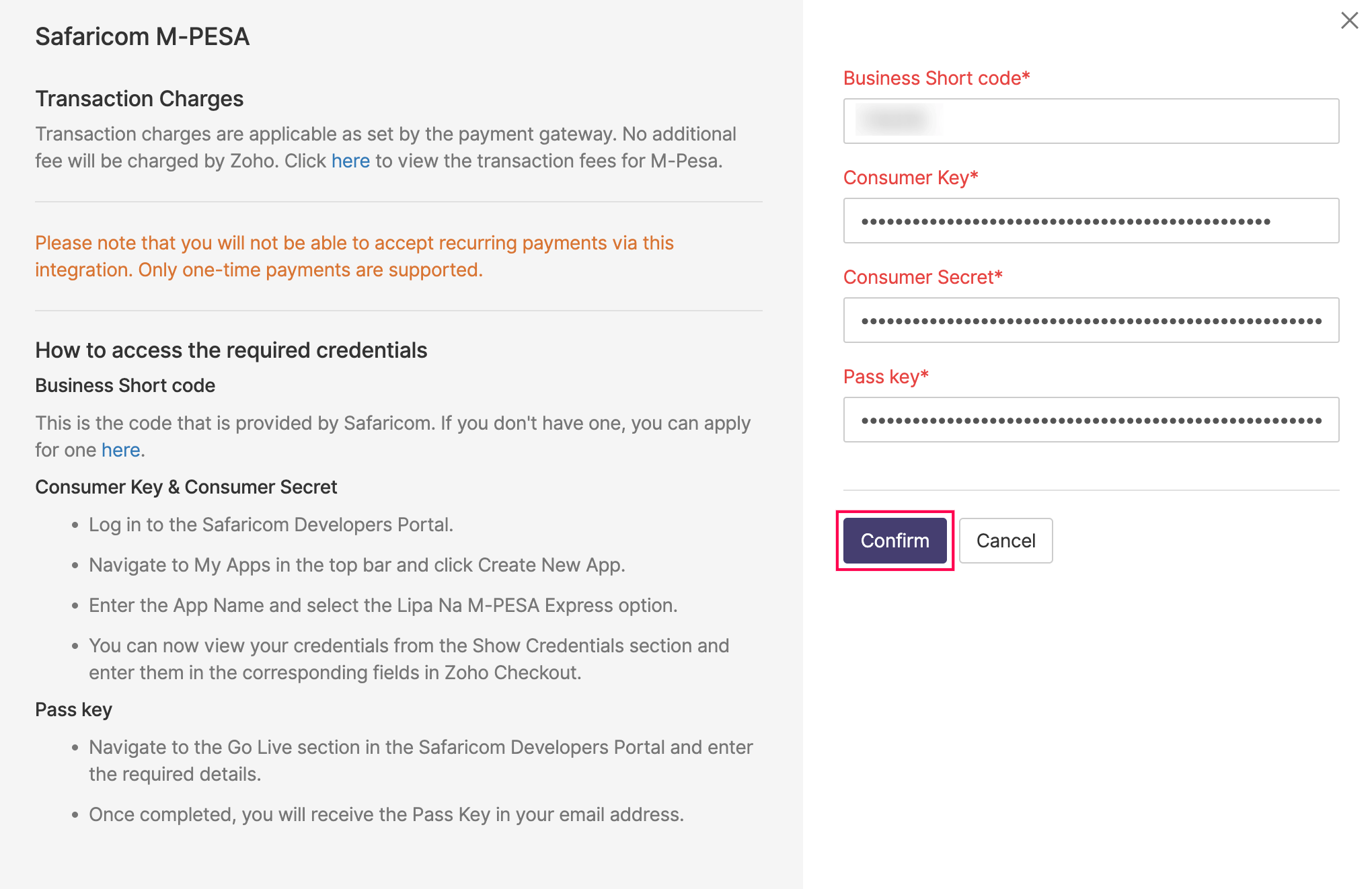Click the Consumer Secret input field
1372x889 pixels.
1092,320
